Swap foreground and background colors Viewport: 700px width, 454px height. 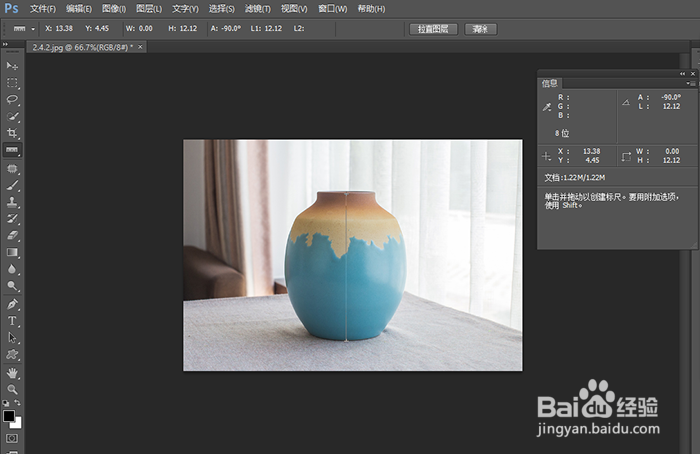(x=17, y=403)
